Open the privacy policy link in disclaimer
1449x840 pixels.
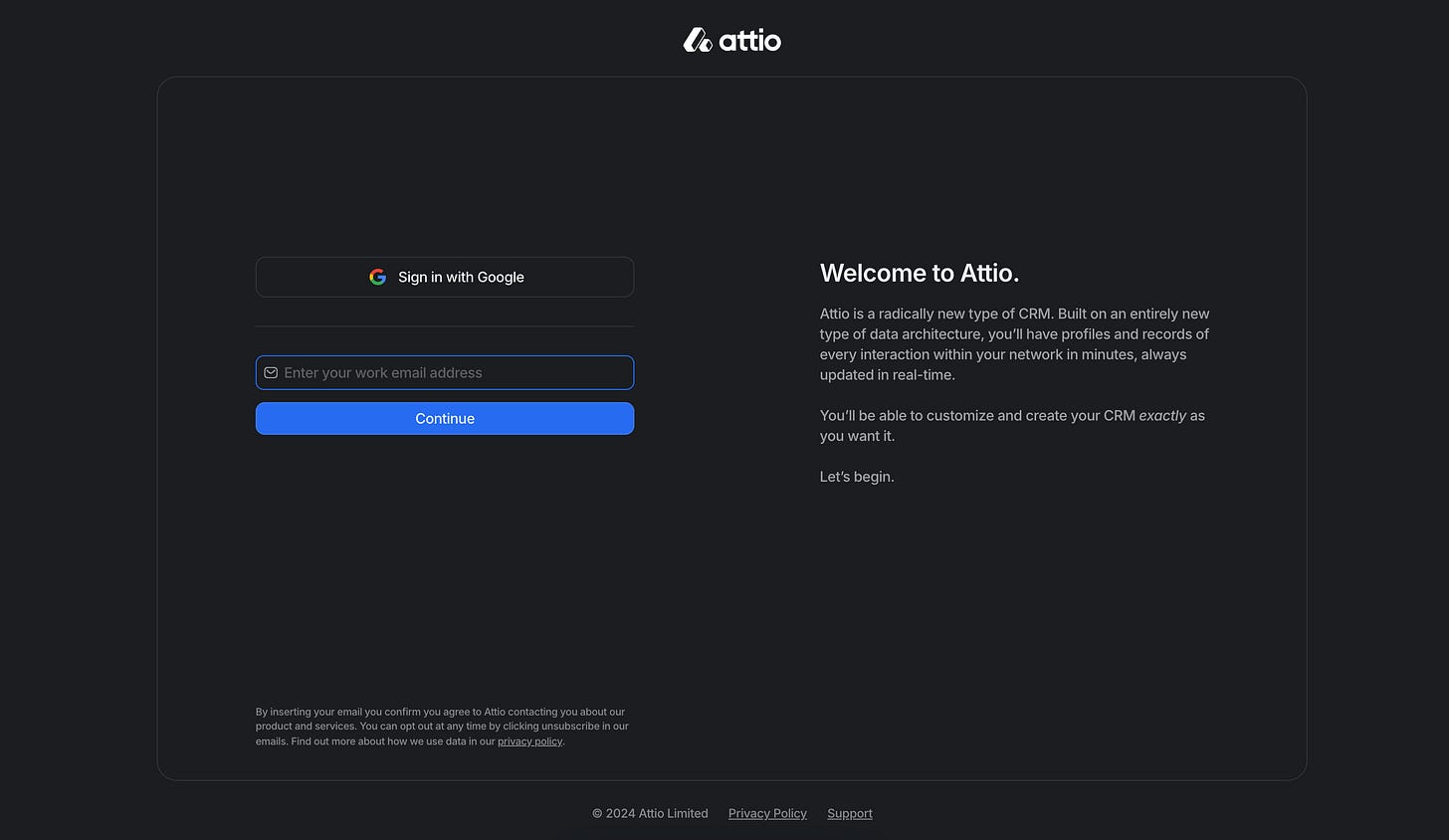point(529,741)
